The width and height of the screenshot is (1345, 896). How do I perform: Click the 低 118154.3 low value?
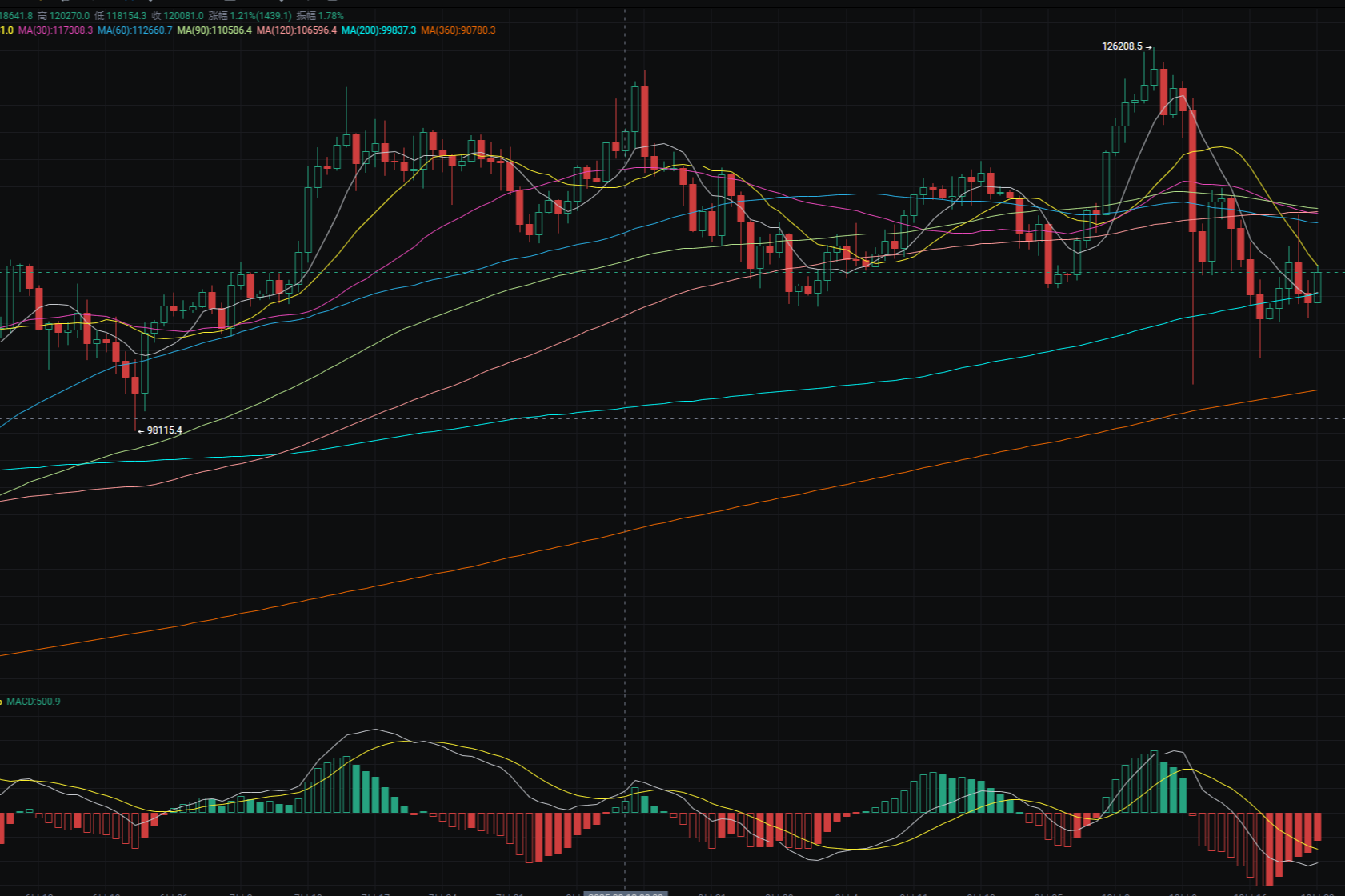click(121, 16)
